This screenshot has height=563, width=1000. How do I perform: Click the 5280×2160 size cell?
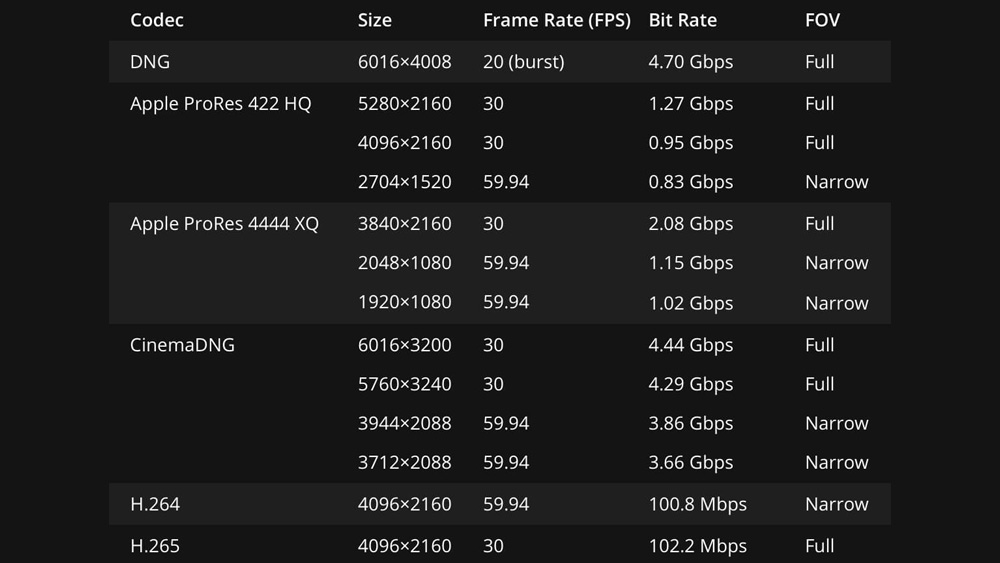(404, 103)
